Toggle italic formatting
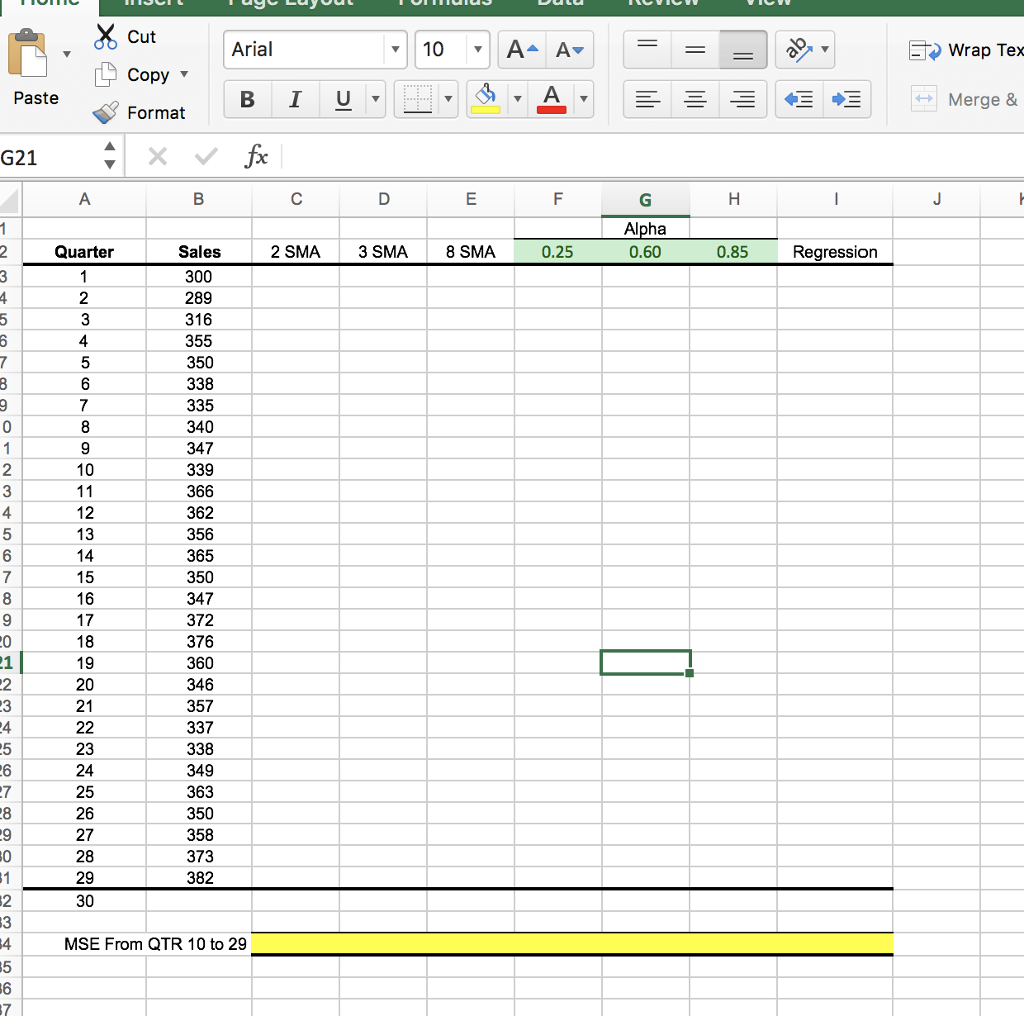The image size is (1024, 1016). [x=294, y=98]
